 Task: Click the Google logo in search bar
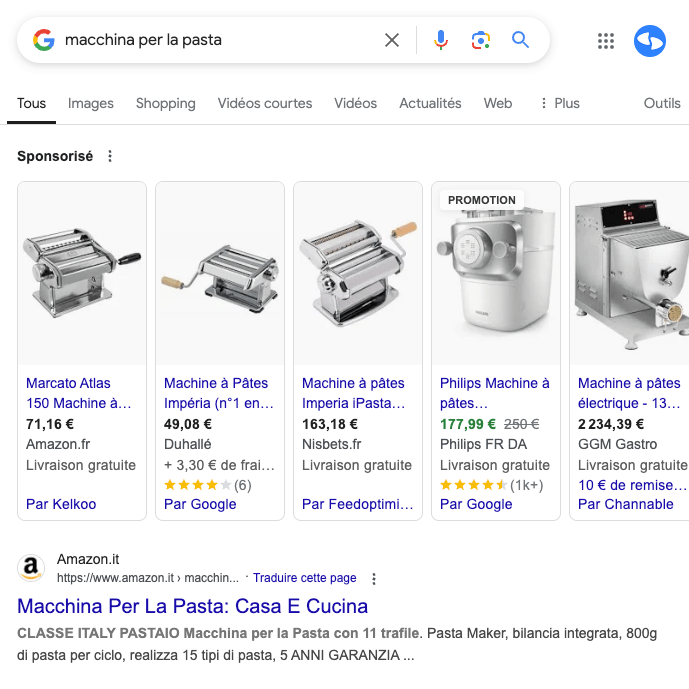[44, 40]
